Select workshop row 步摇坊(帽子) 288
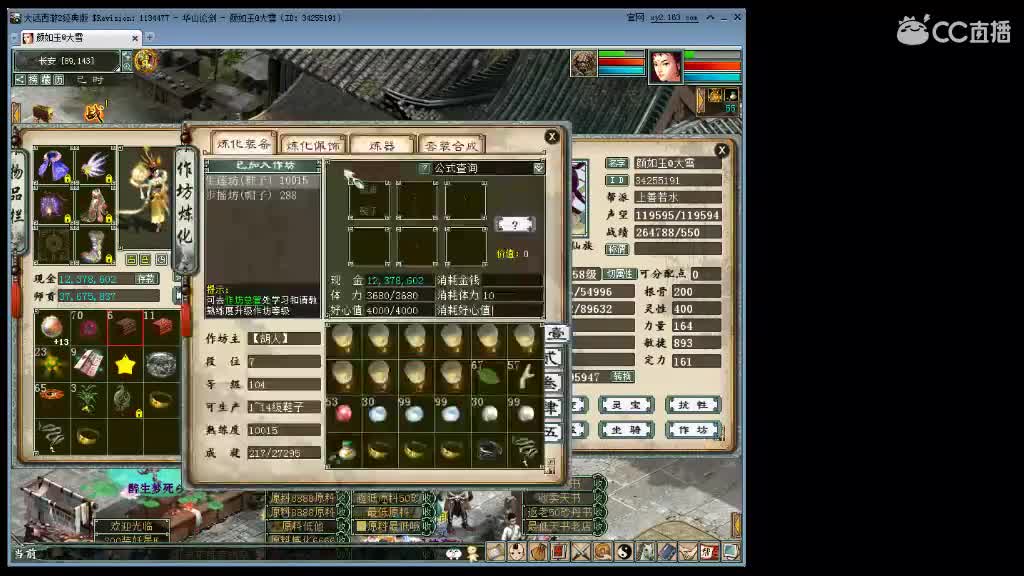 [263, 195]
